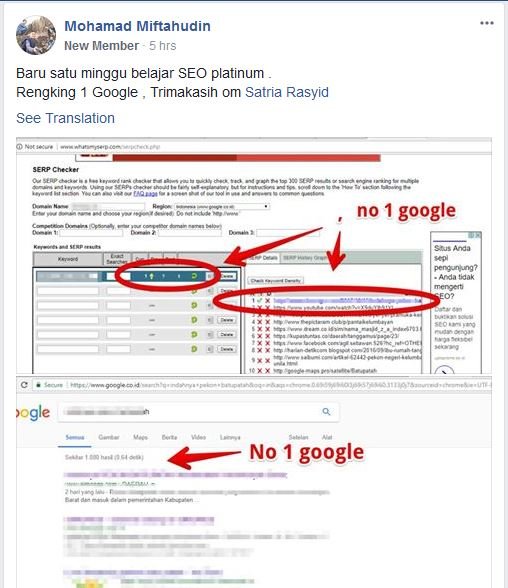Click the Secure padlock icon
The height and width of the screenshot is (588, 508).
(38, 385)
